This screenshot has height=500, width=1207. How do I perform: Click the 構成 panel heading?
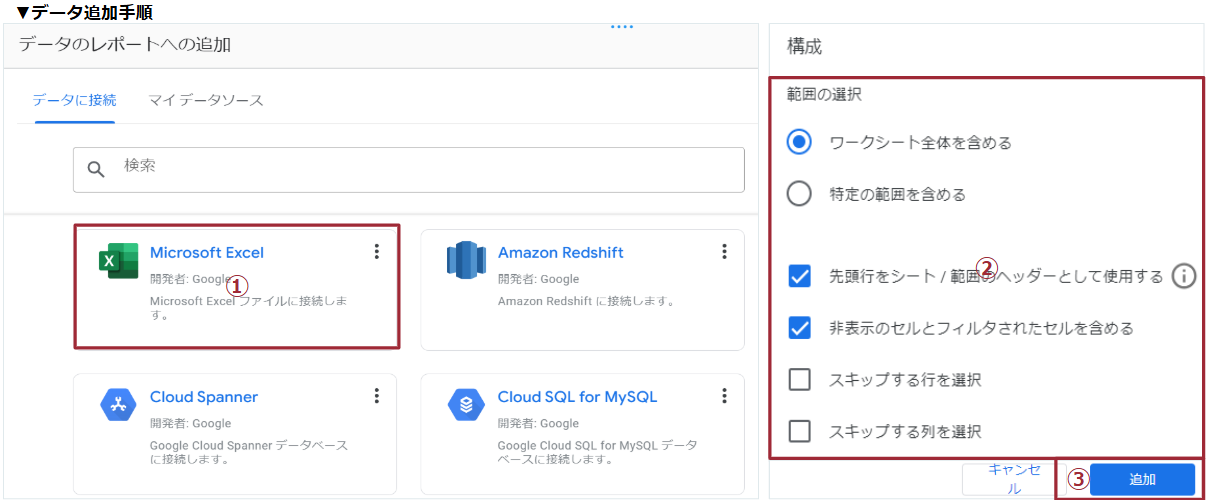point(805,46)
